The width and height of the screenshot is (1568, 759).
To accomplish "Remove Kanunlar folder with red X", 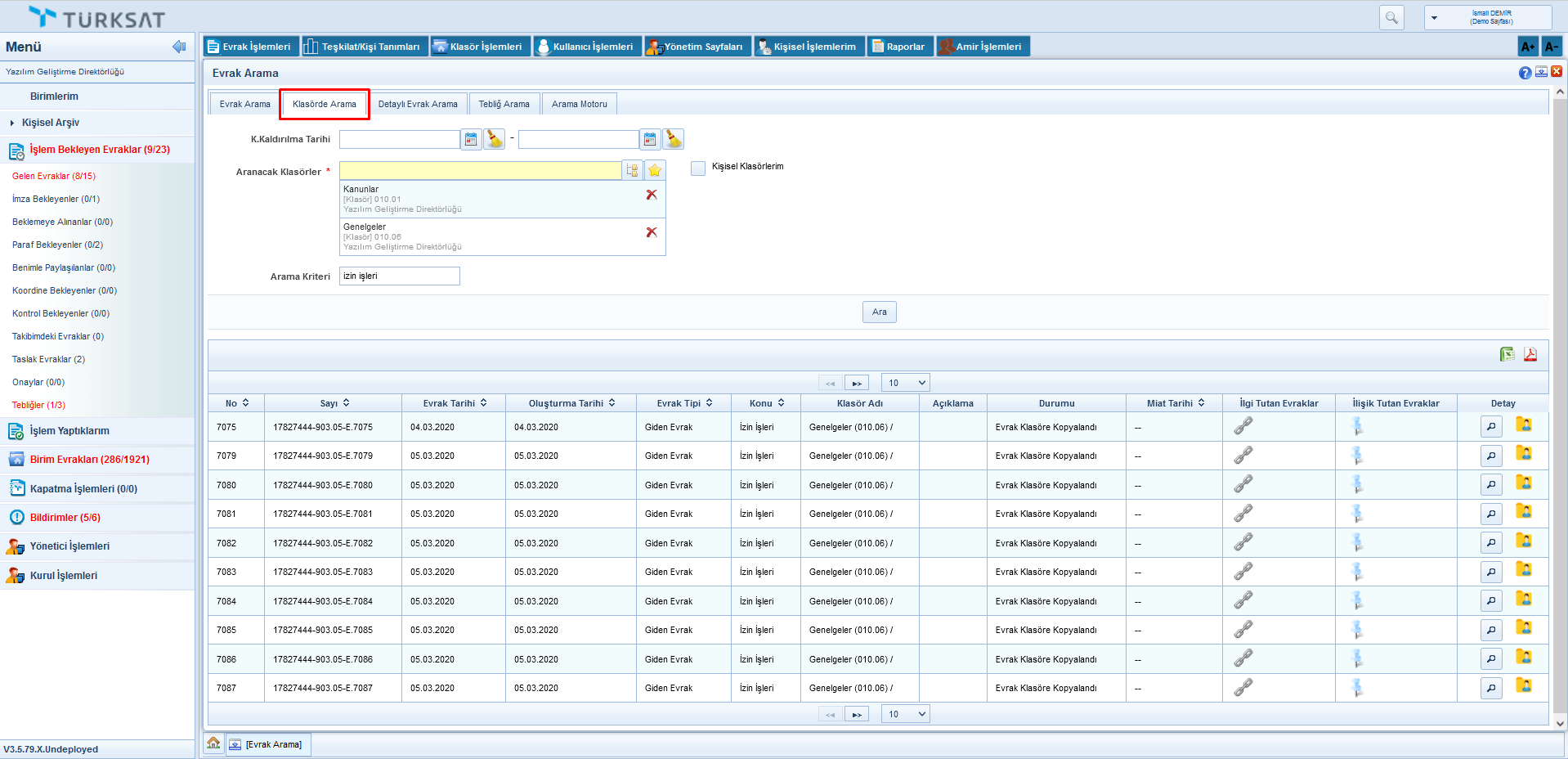I will point(652,195).
